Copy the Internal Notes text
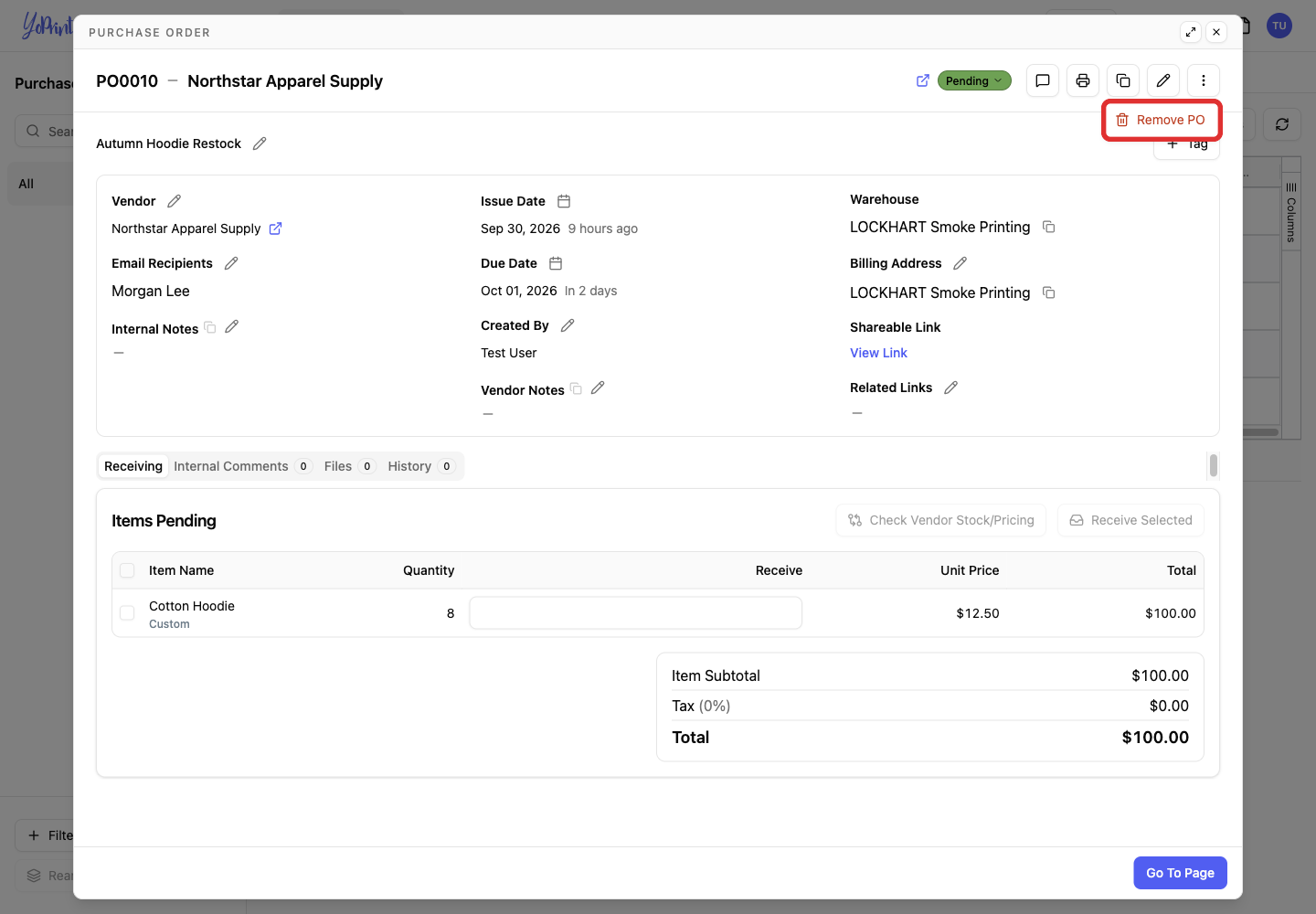Viewport: 1316px width, 914px height. [210, 327]
